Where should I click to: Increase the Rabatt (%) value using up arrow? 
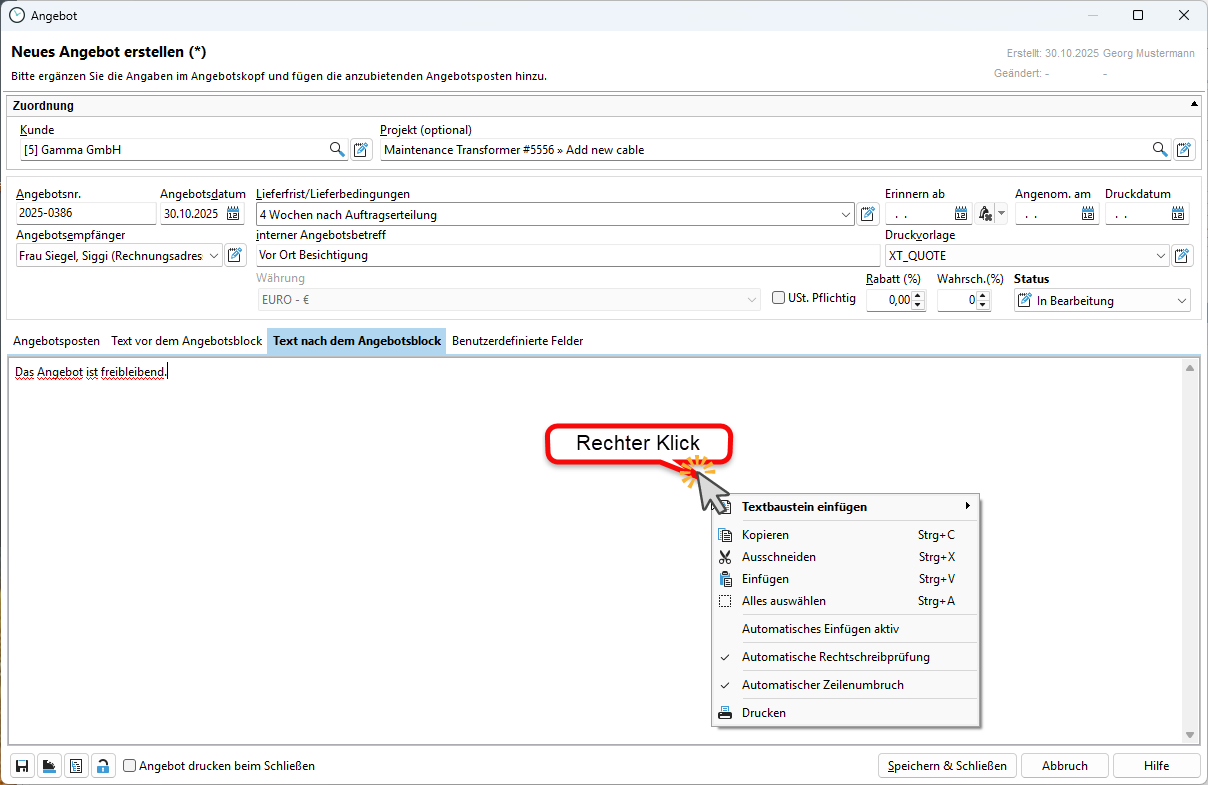[x=919, y=295]
